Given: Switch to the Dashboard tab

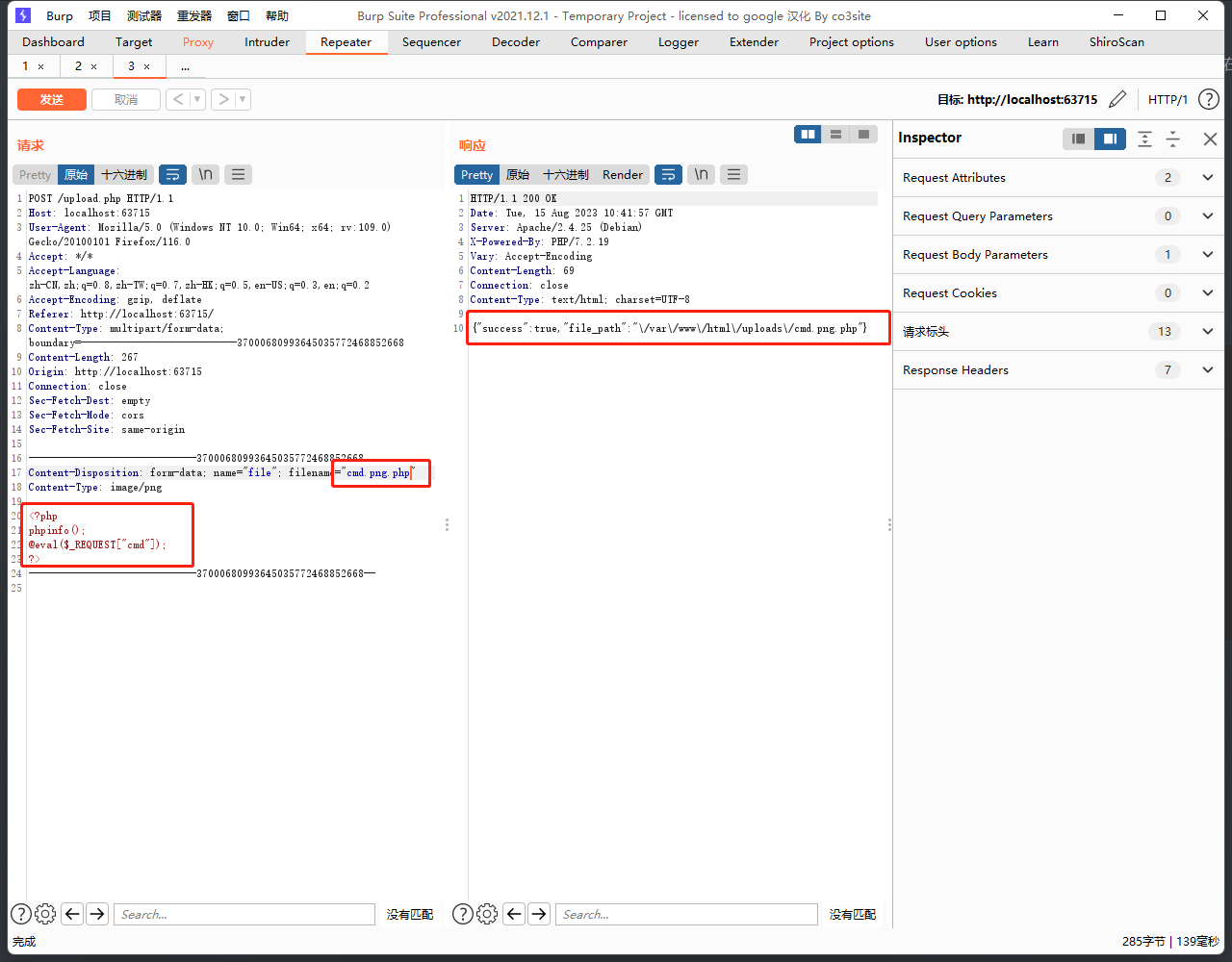Looking at the screenshot, I should (53, 41).
